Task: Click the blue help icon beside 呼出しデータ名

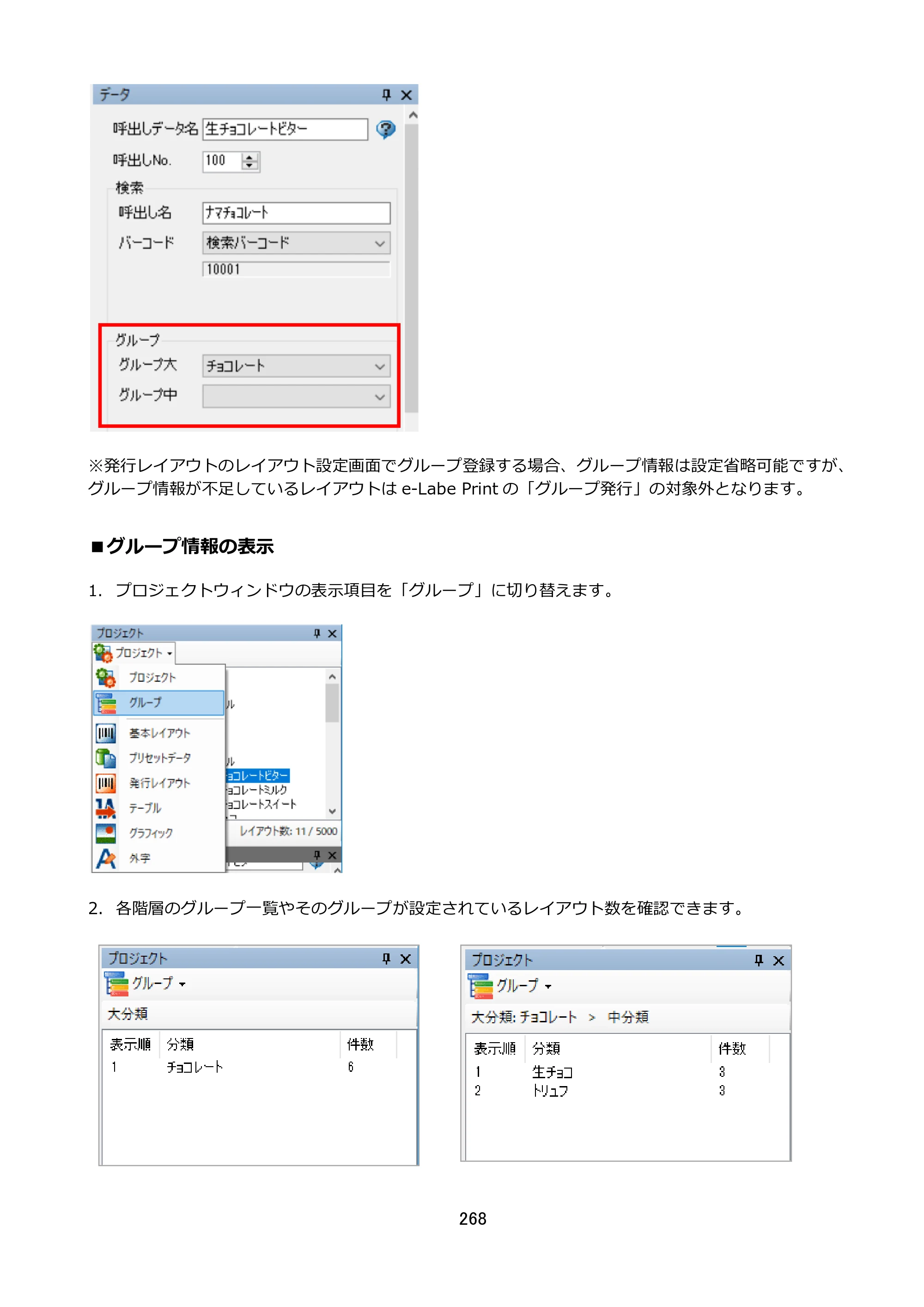Action: (x=386, y=129)
